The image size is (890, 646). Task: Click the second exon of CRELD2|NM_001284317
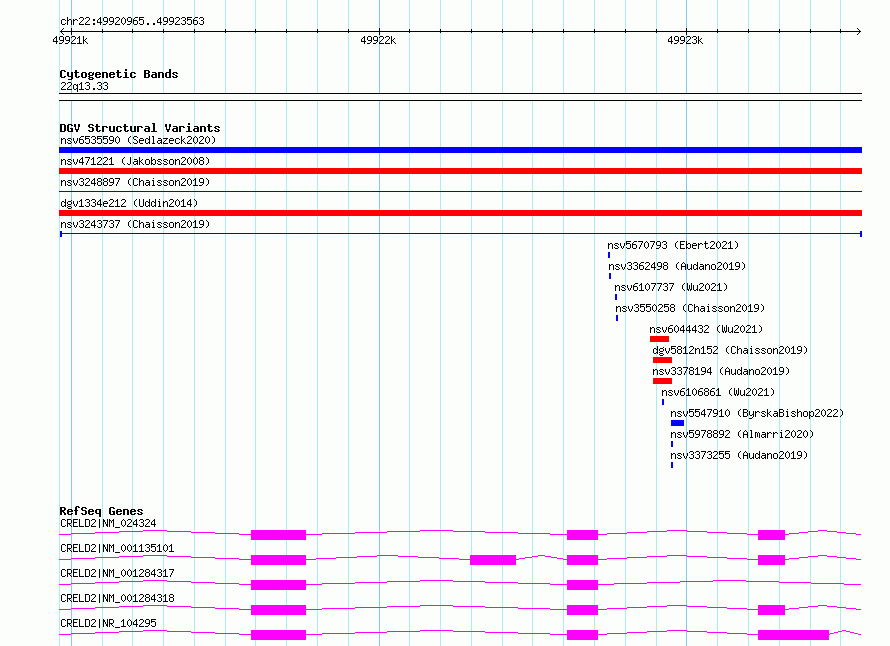582,585
